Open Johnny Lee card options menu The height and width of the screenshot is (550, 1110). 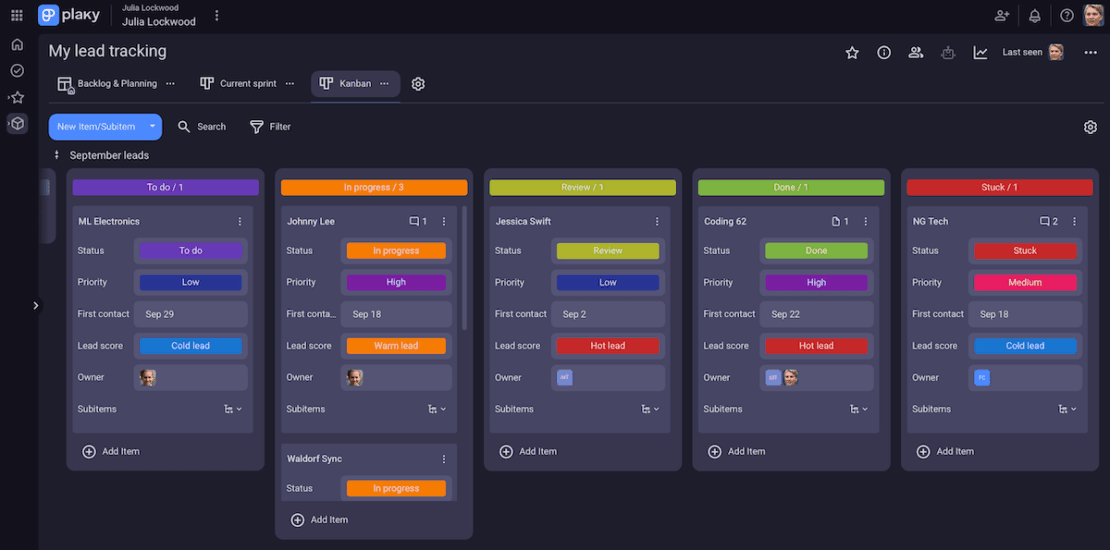pyautogui.click(x=444, y=222)
